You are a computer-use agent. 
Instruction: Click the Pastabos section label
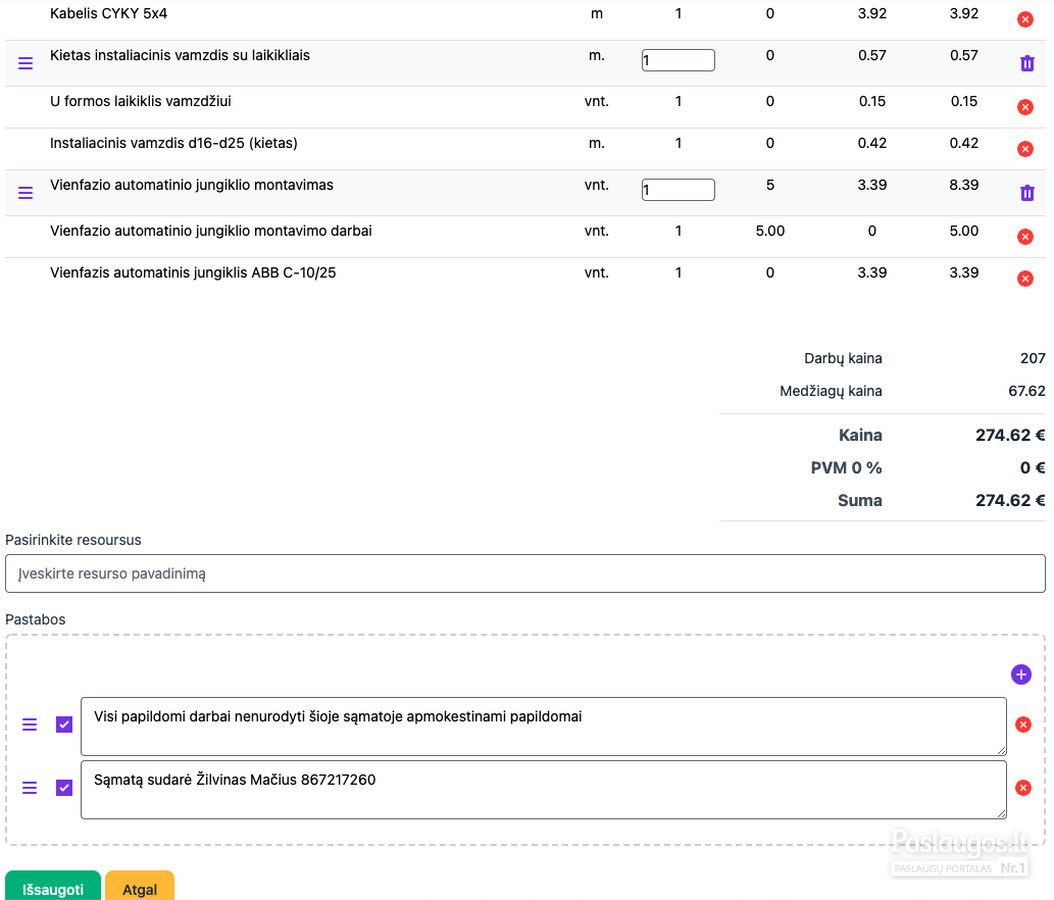point(36,619)
